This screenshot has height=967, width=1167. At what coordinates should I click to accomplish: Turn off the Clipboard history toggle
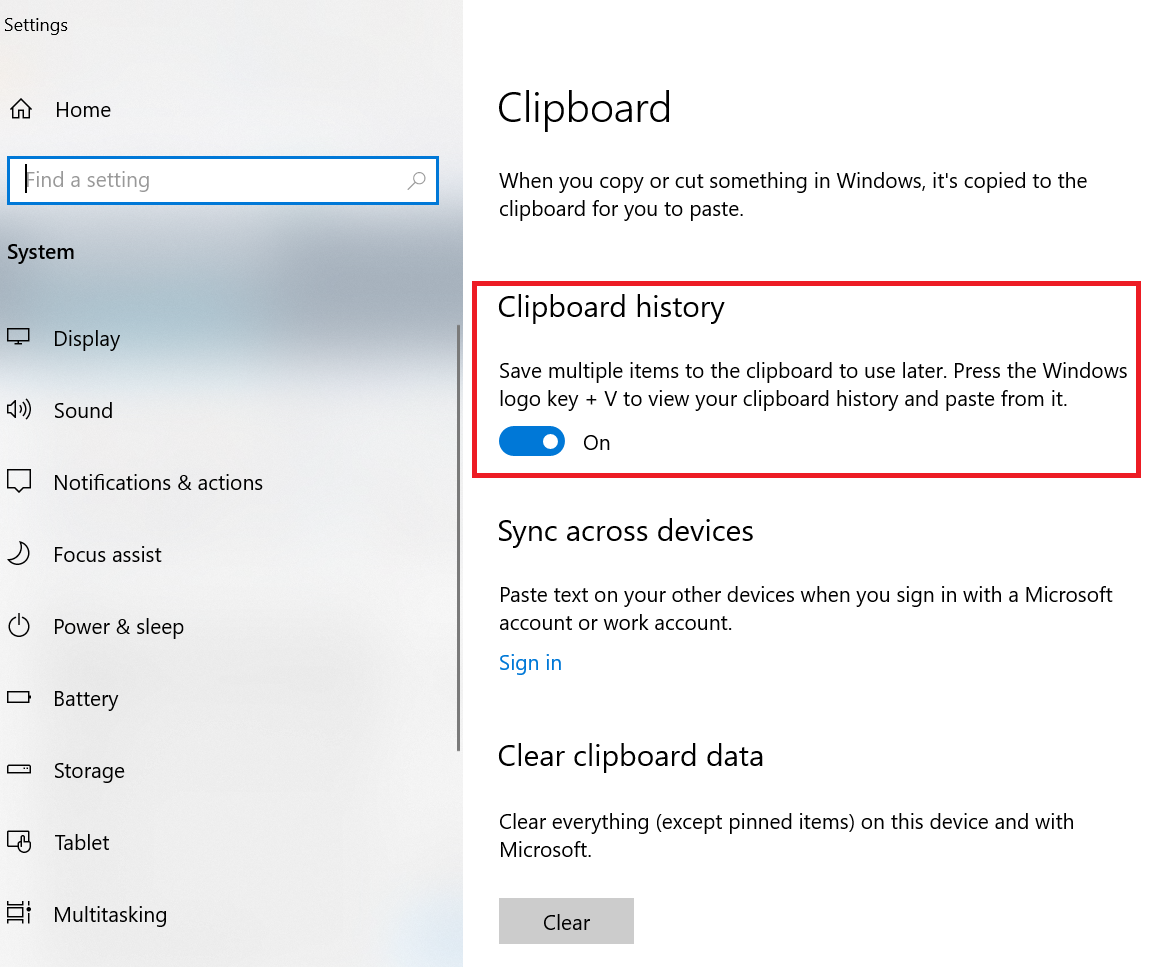click(532, 442)
